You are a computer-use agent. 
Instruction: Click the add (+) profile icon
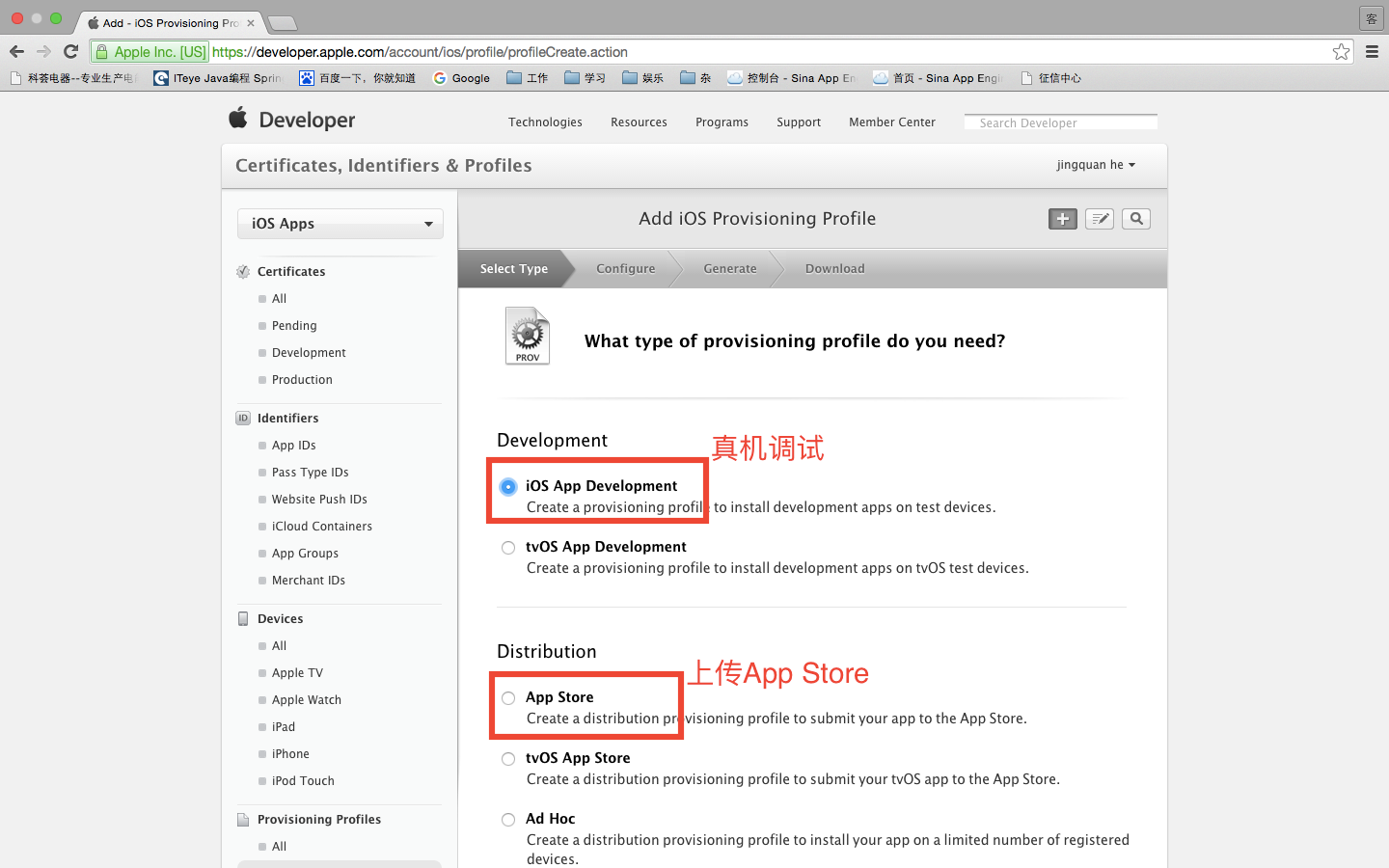1062,219
